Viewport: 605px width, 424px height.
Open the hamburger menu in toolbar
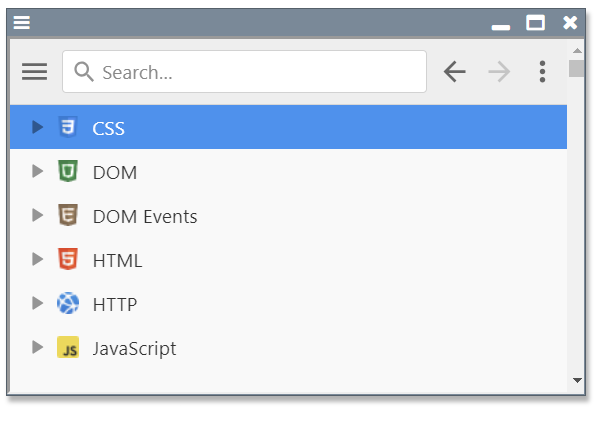pos(35,72)
